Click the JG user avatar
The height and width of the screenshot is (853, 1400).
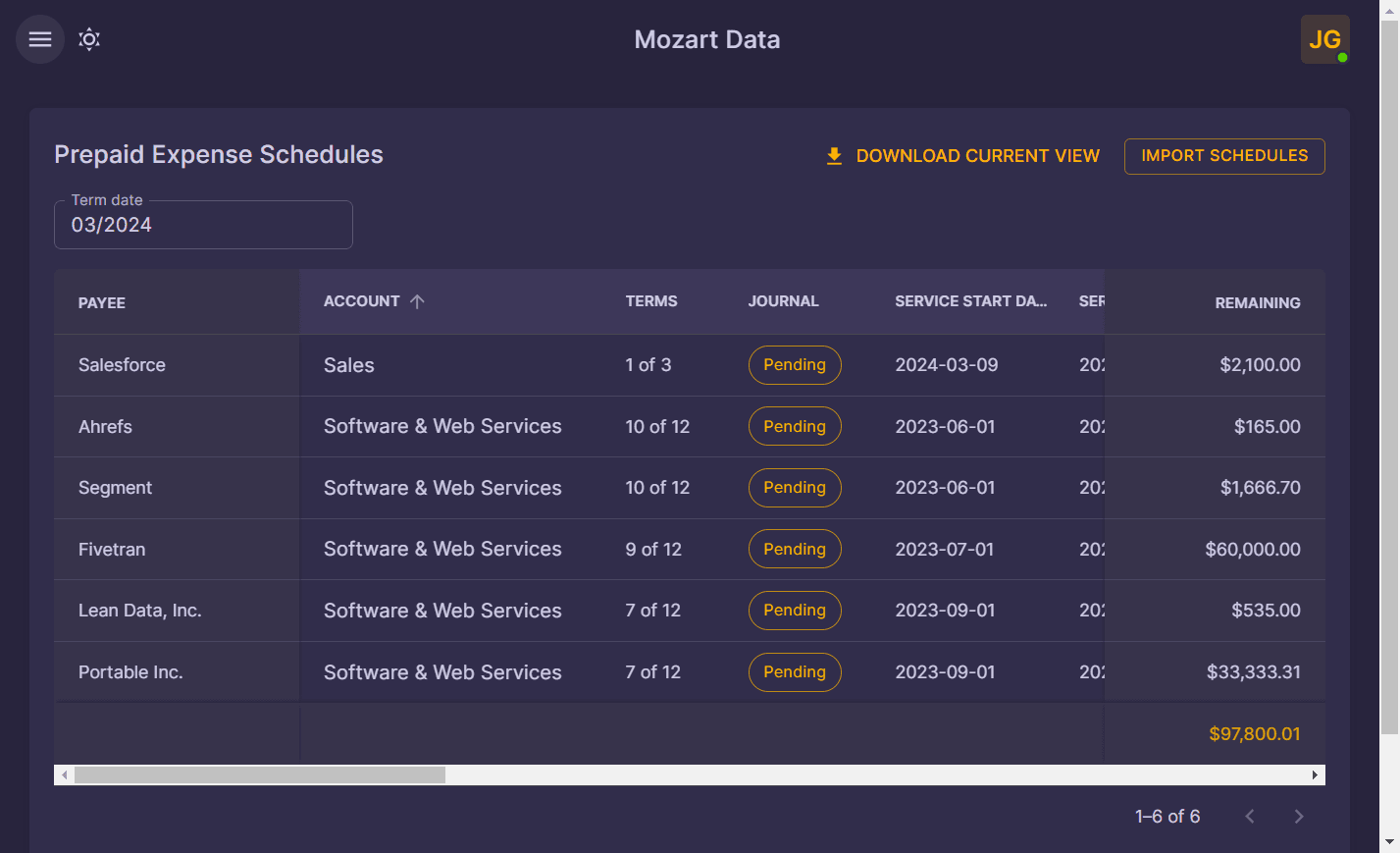click(x=1324, y=39)
